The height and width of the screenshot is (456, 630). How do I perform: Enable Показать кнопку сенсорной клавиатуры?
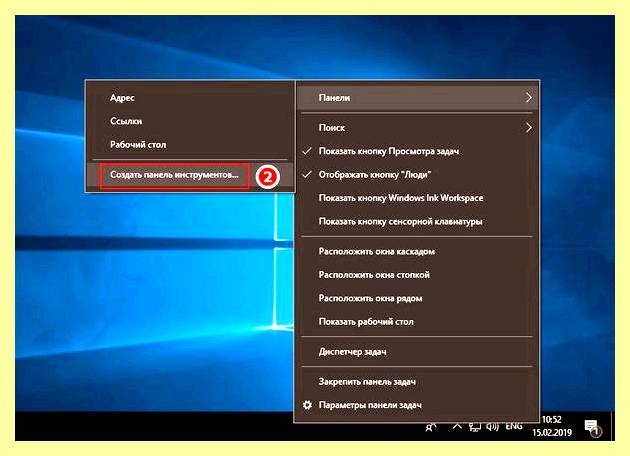tap(418, 221)
